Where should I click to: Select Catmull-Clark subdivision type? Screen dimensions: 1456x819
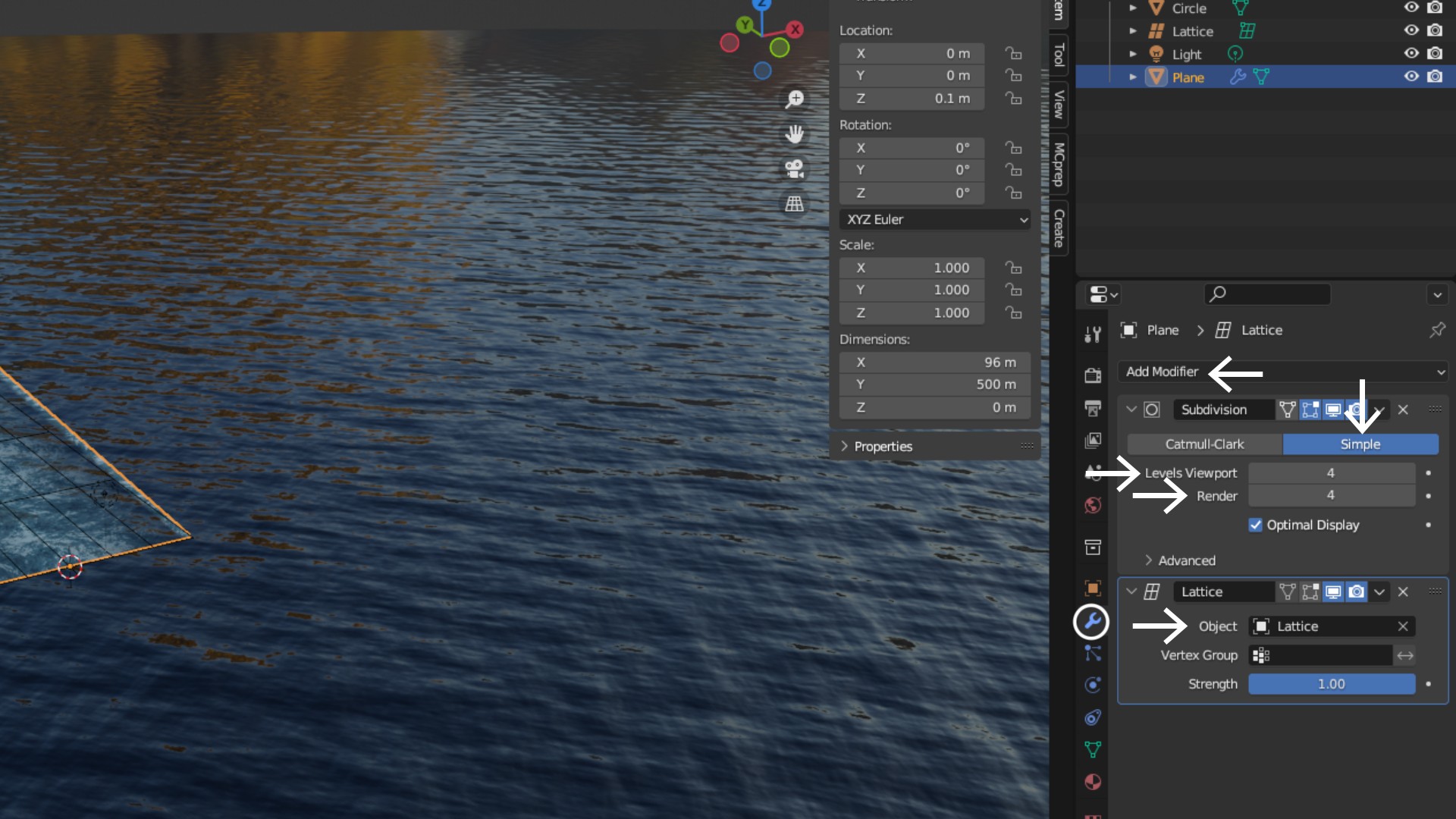pyautogui.click(x=1204, y=444)
